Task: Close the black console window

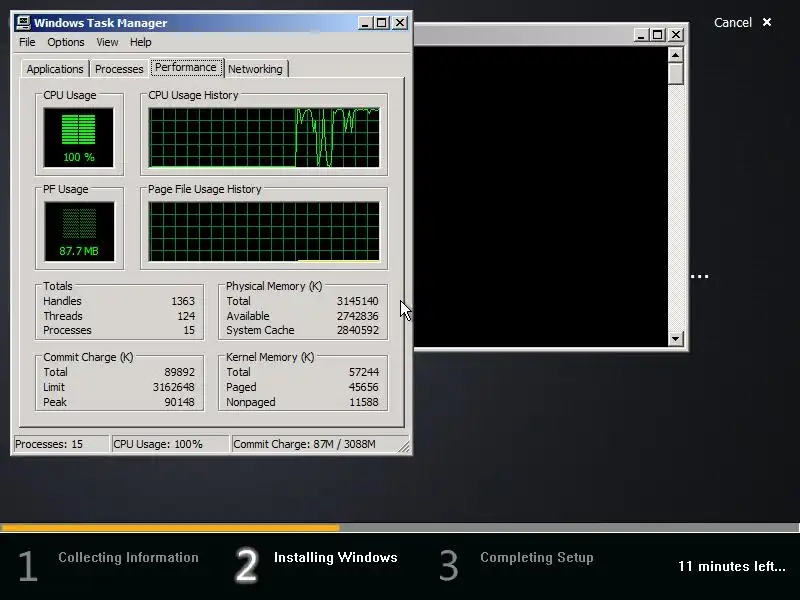Action: click(676, 35)
